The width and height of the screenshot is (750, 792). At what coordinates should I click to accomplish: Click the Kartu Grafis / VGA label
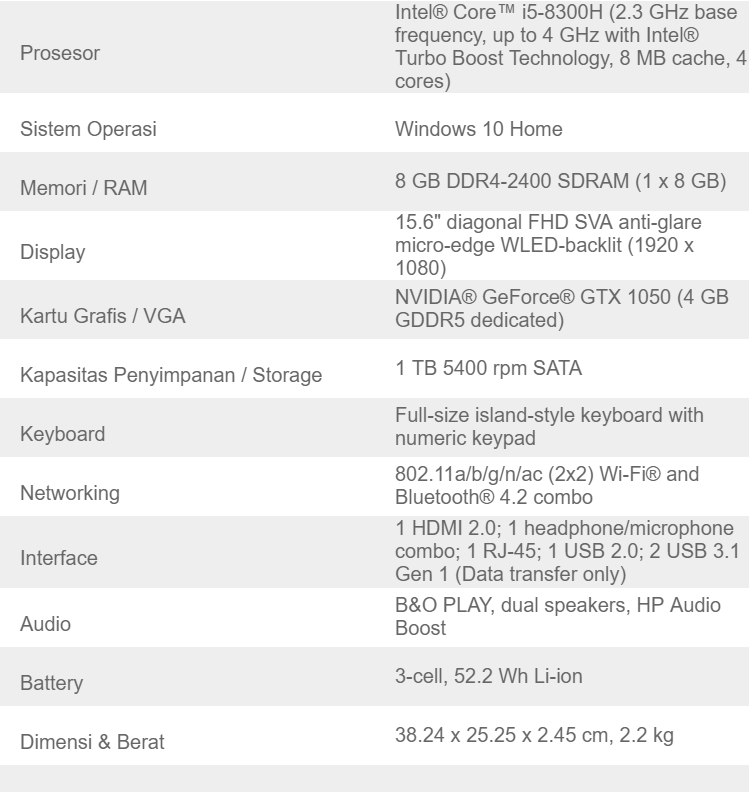pyautogui.click(x=103, y=317)
